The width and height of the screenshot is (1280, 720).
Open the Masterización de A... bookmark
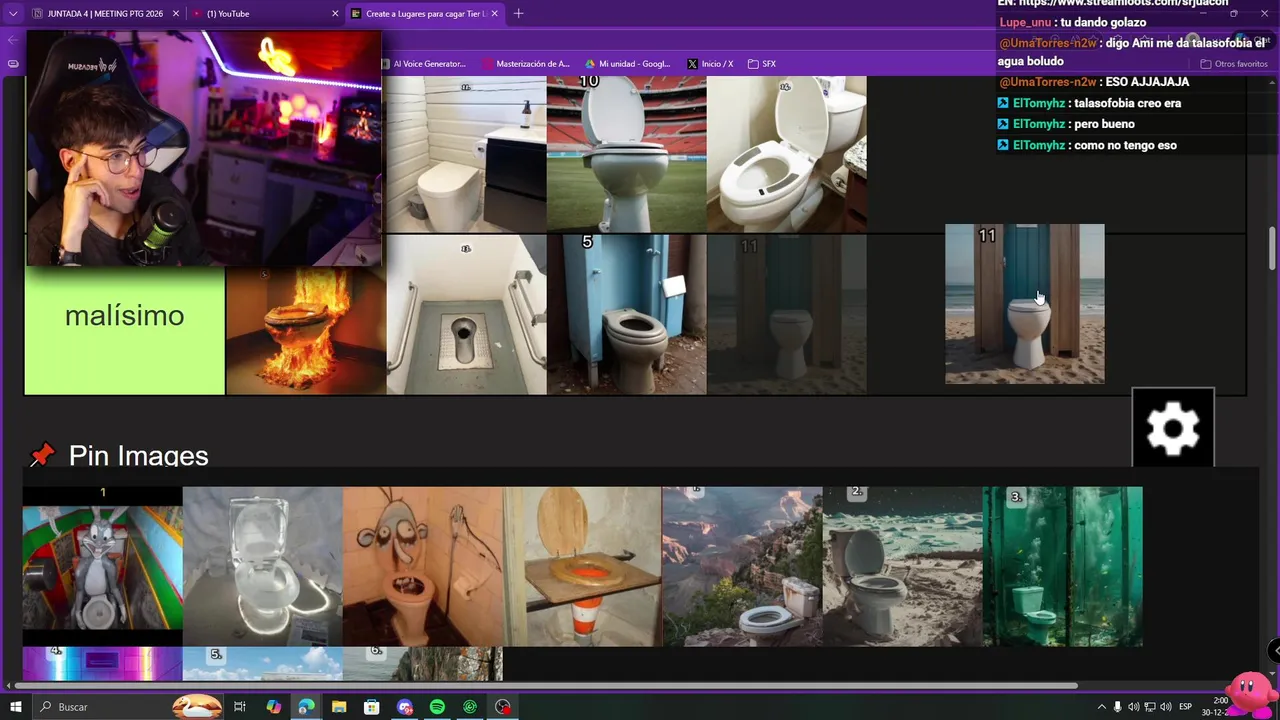[x=526, y=64]
